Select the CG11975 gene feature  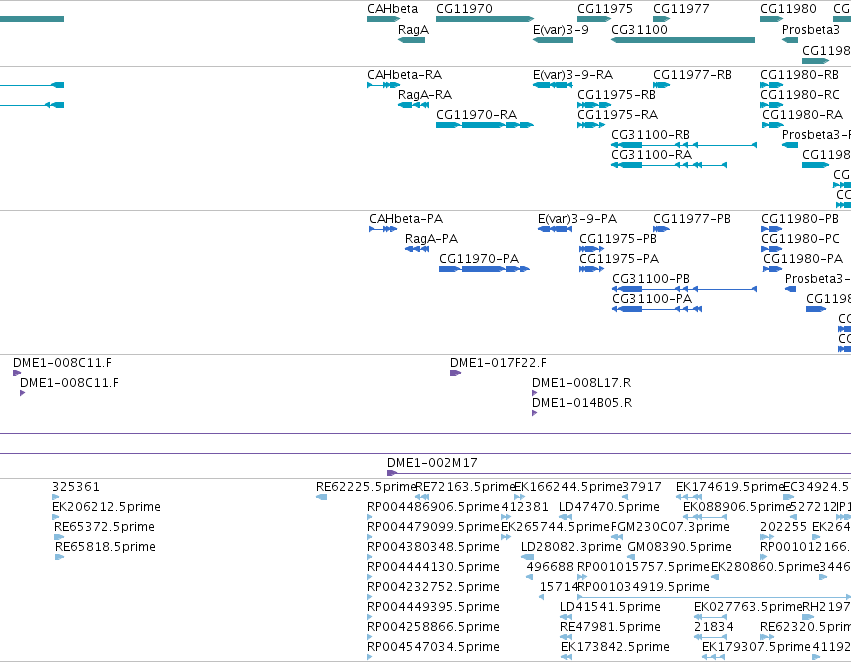(x=594, y=19)
